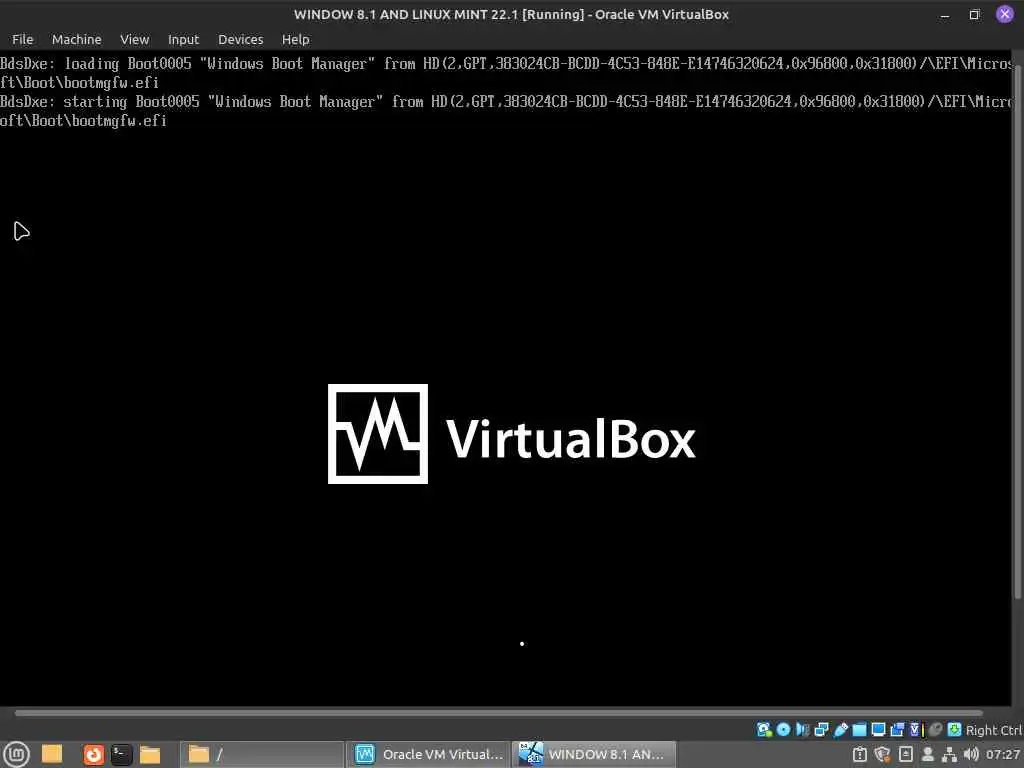Minimize the VirtualBox VM window

pos(945,14)
